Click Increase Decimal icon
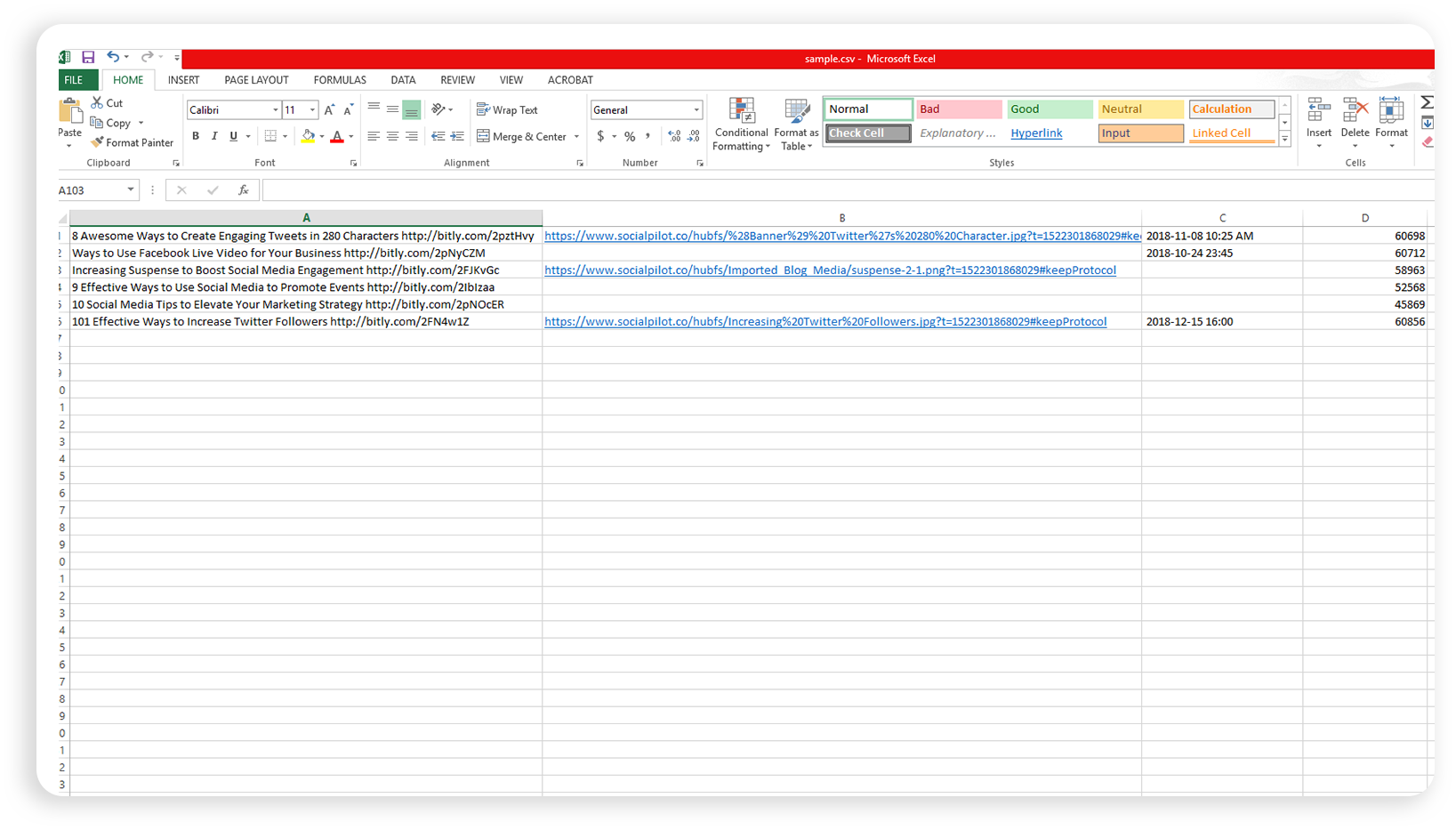 pyautogui.click(x=674, y=136)
